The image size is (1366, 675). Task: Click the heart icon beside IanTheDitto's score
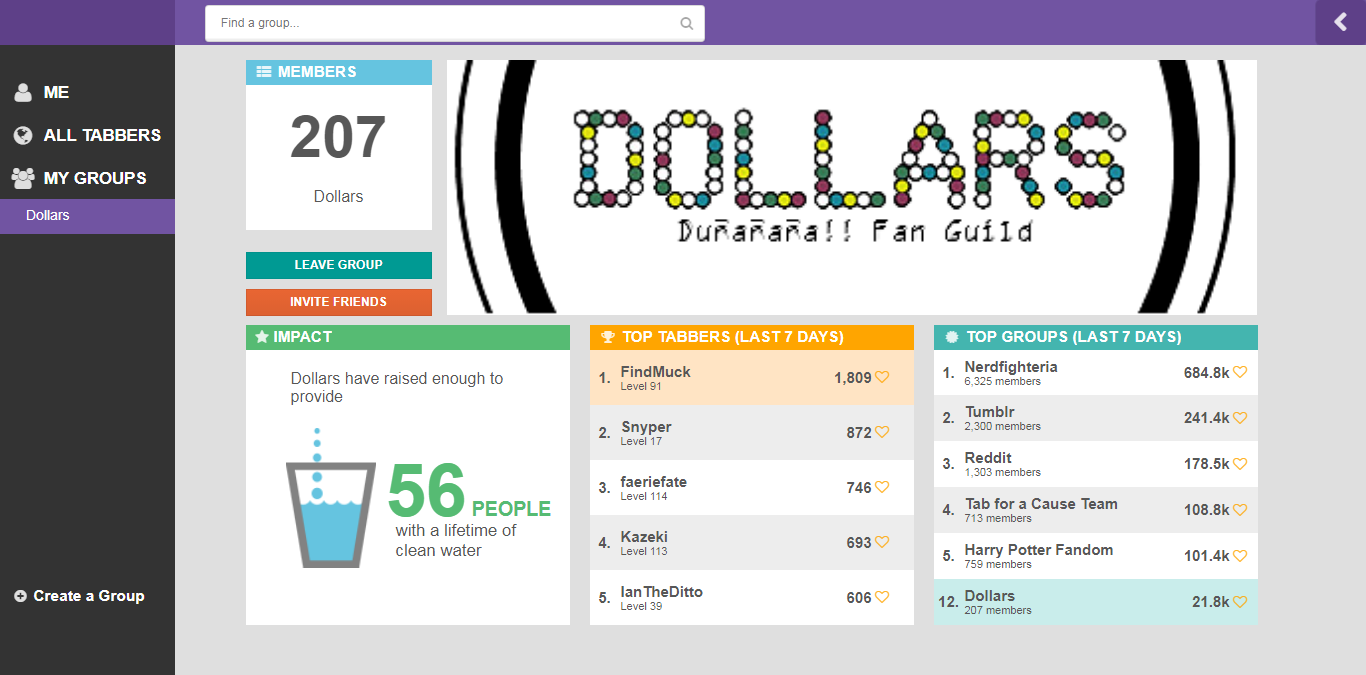[x=882, y=598]
